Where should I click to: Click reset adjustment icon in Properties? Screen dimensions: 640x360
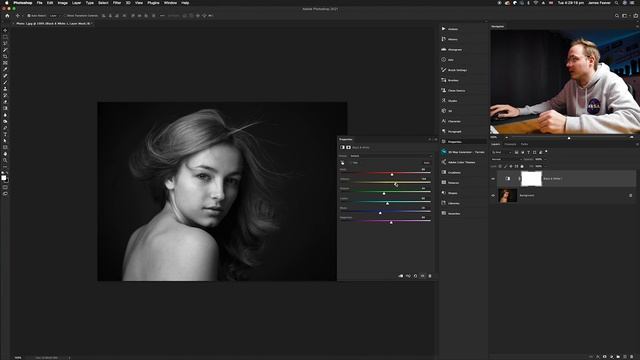point(415,276)
